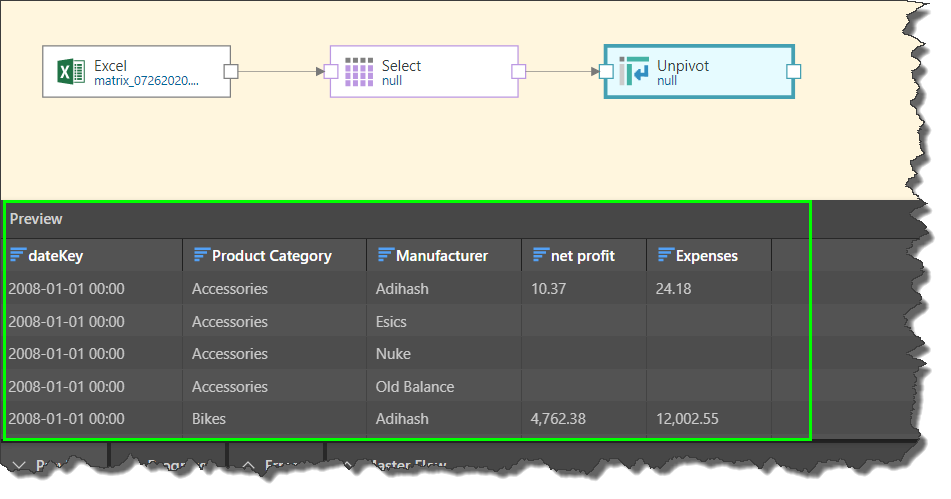Click the Product Category column type icon

pos(201,255)
